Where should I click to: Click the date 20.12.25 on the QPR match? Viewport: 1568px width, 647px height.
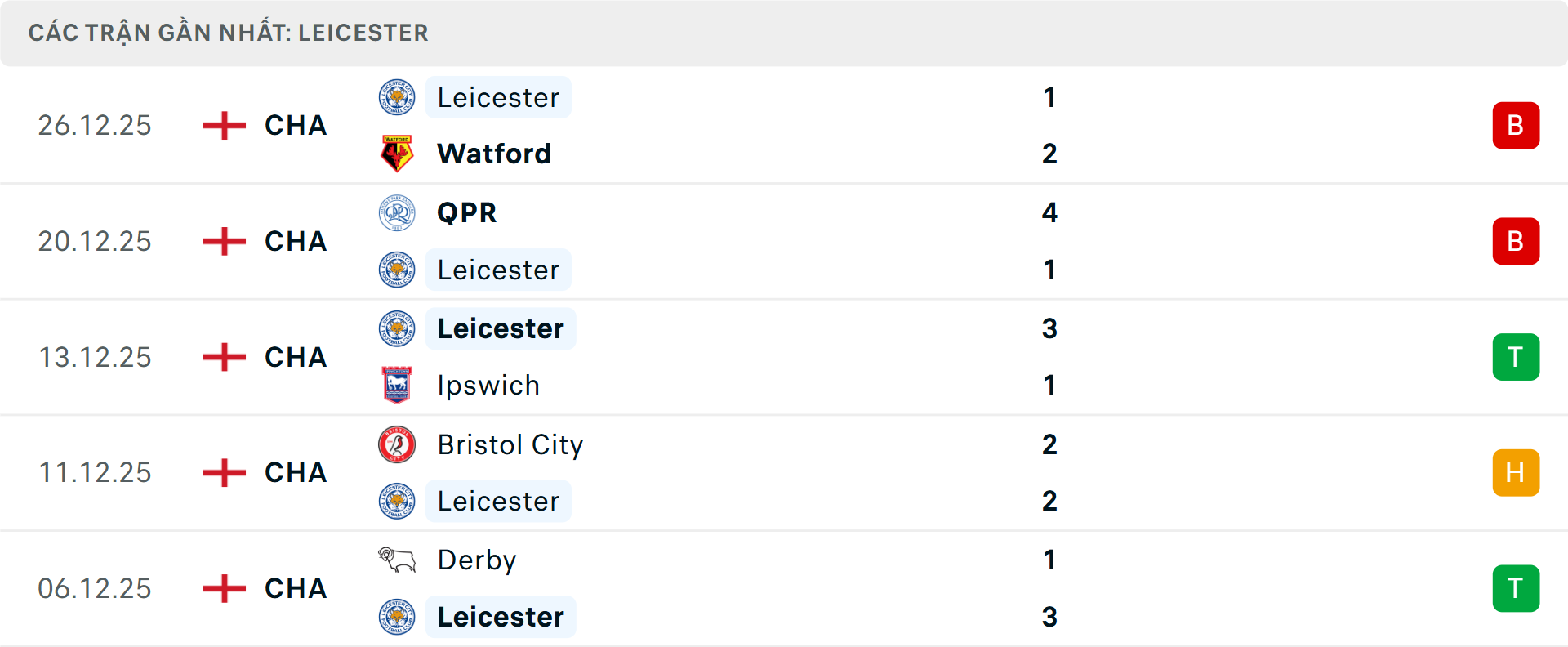tap(95, 241)
